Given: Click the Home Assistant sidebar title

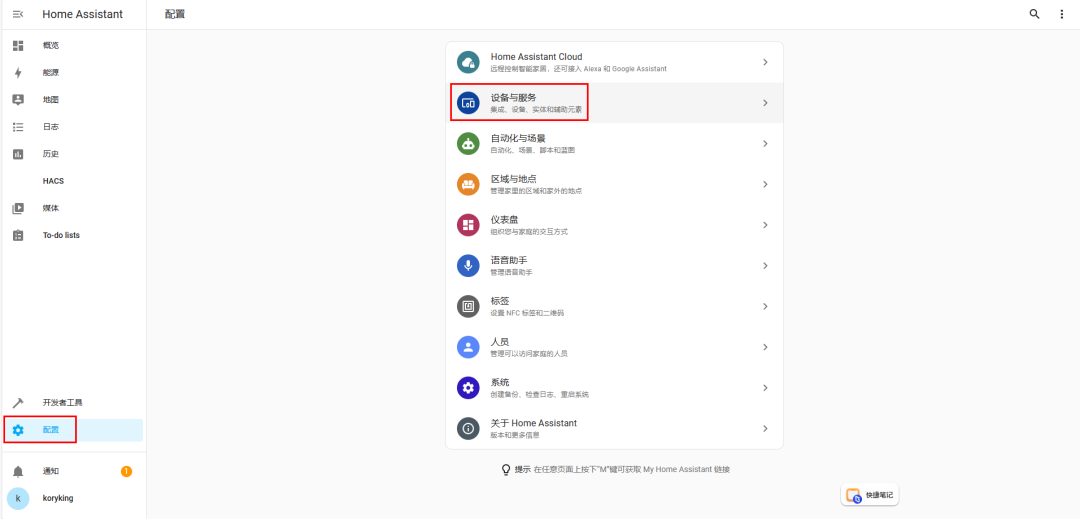Looking at the screenshot, I should click(x=83, y=14).
